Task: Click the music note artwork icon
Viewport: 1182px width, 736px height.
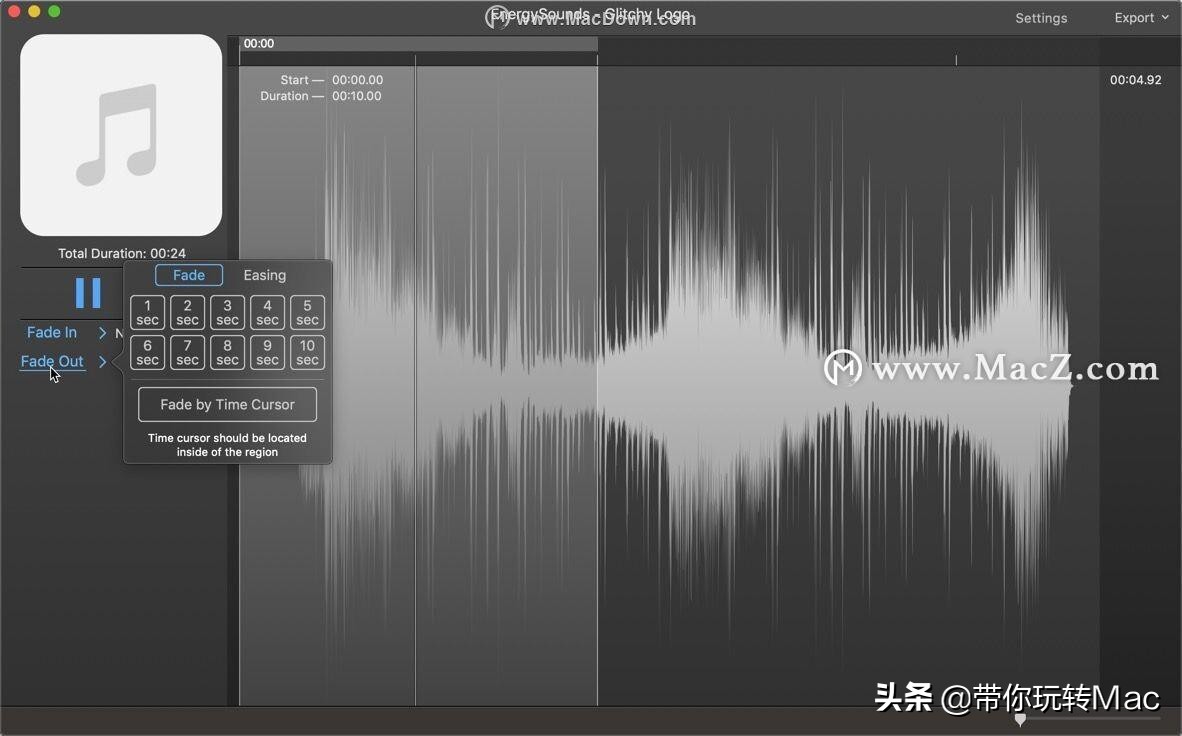Action: point(120,134)
